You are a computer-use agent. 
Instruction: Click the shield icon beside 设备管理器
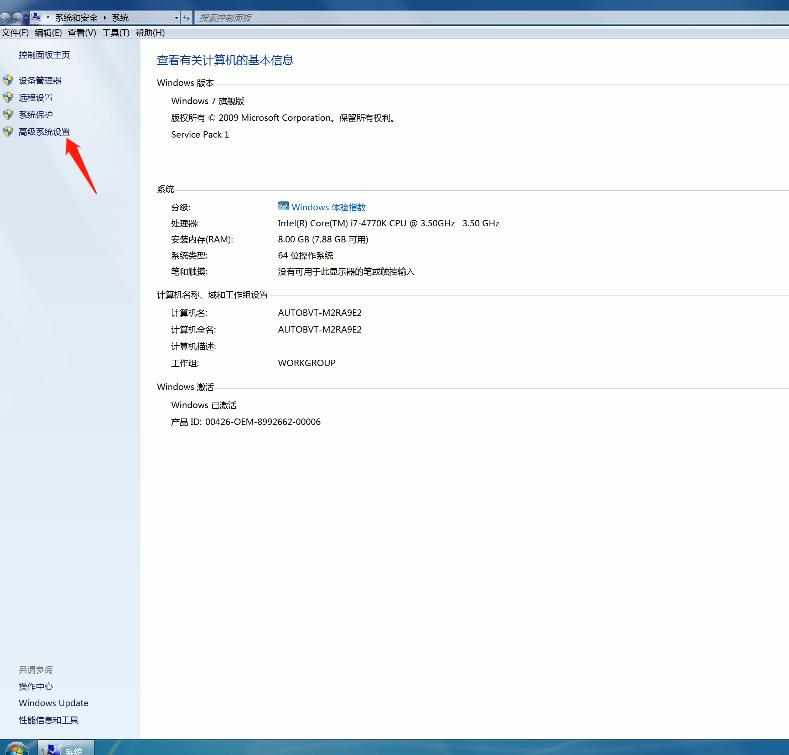pos(8,80)
